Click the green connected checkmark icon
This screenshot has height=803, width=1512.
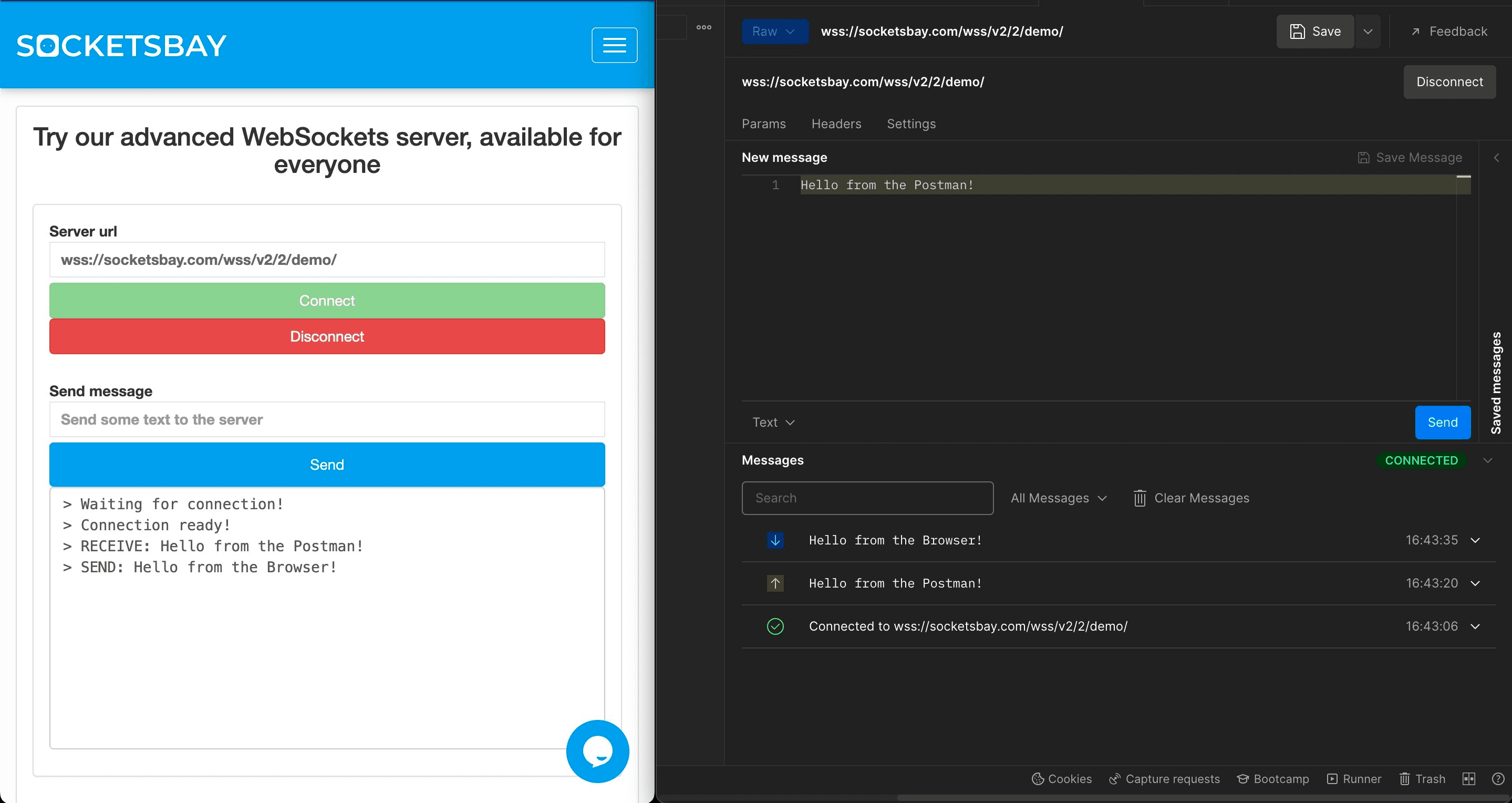(x=775, y=626)
